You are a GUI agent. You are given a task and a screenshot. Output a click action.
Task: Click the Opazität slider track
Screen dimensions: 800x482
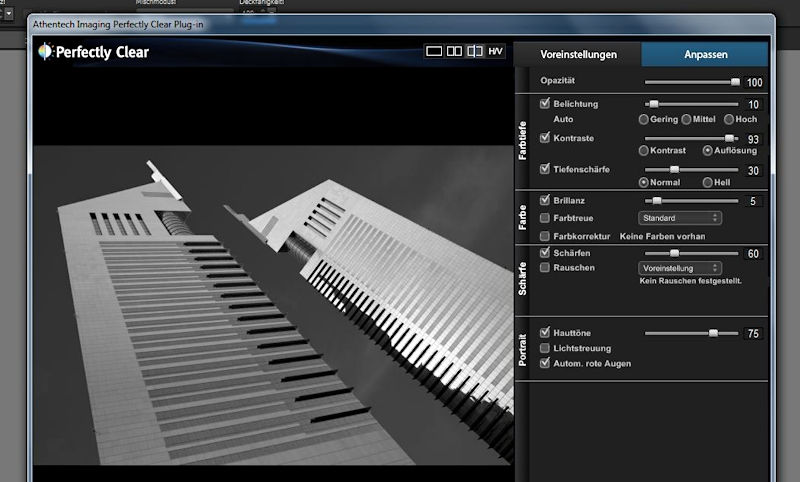(690, 82)
